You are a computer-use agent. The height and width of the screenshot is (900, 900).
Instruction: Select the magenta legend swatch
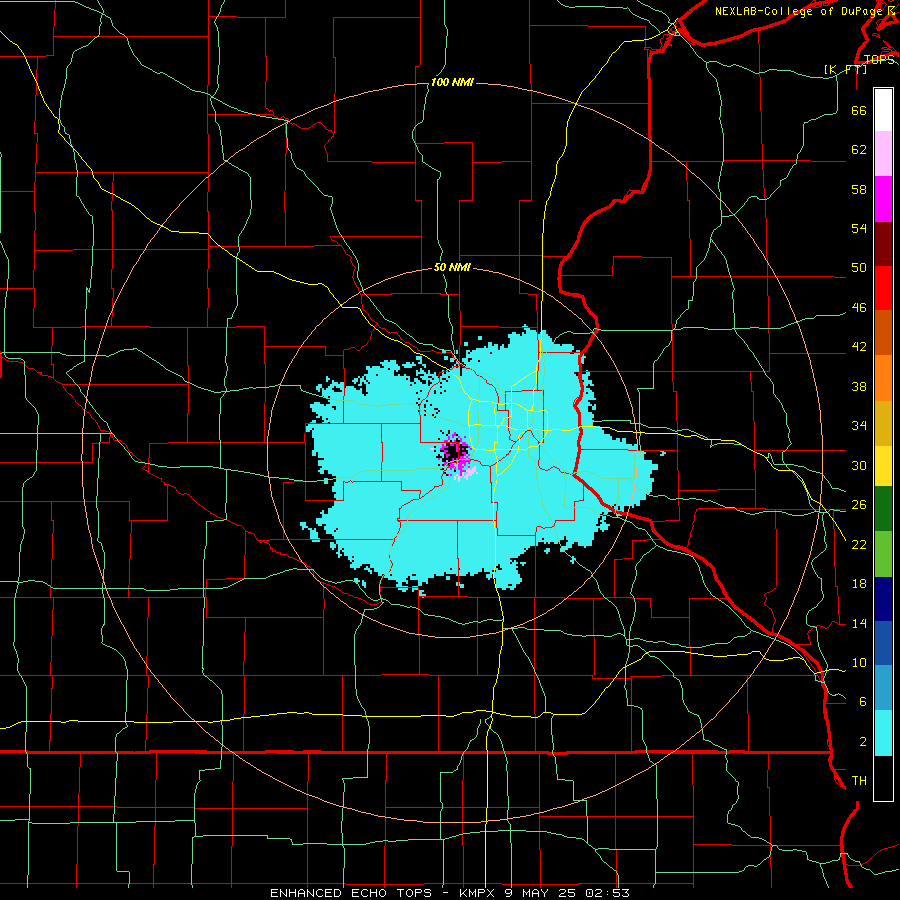883,199
